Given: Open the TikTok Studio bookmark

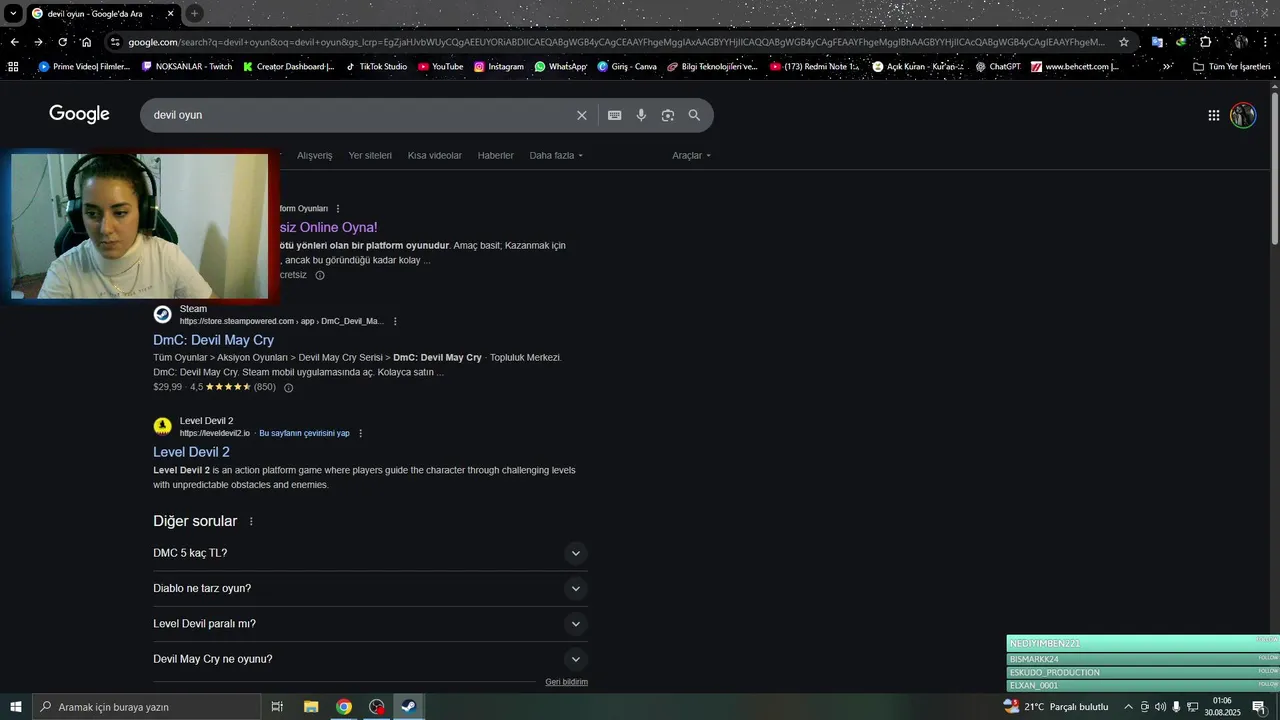Looking at the screenshot, I should click(x=376, y=67).
